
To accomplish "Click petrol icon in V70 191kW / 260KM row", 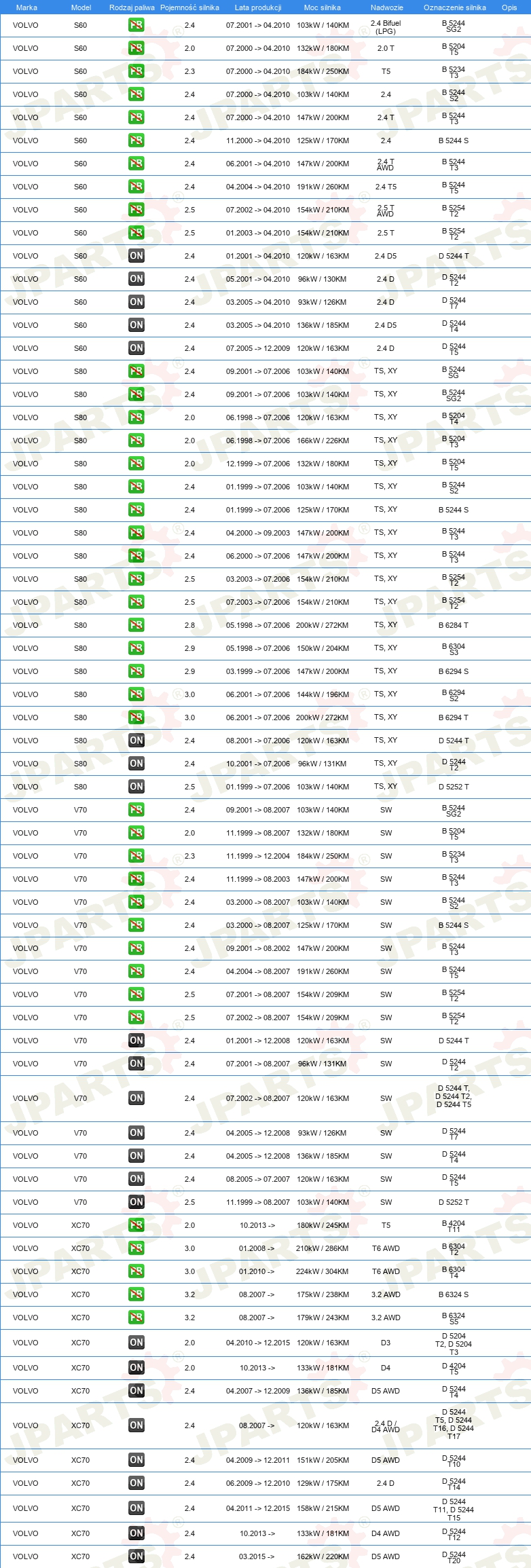I will click(136, 971).
